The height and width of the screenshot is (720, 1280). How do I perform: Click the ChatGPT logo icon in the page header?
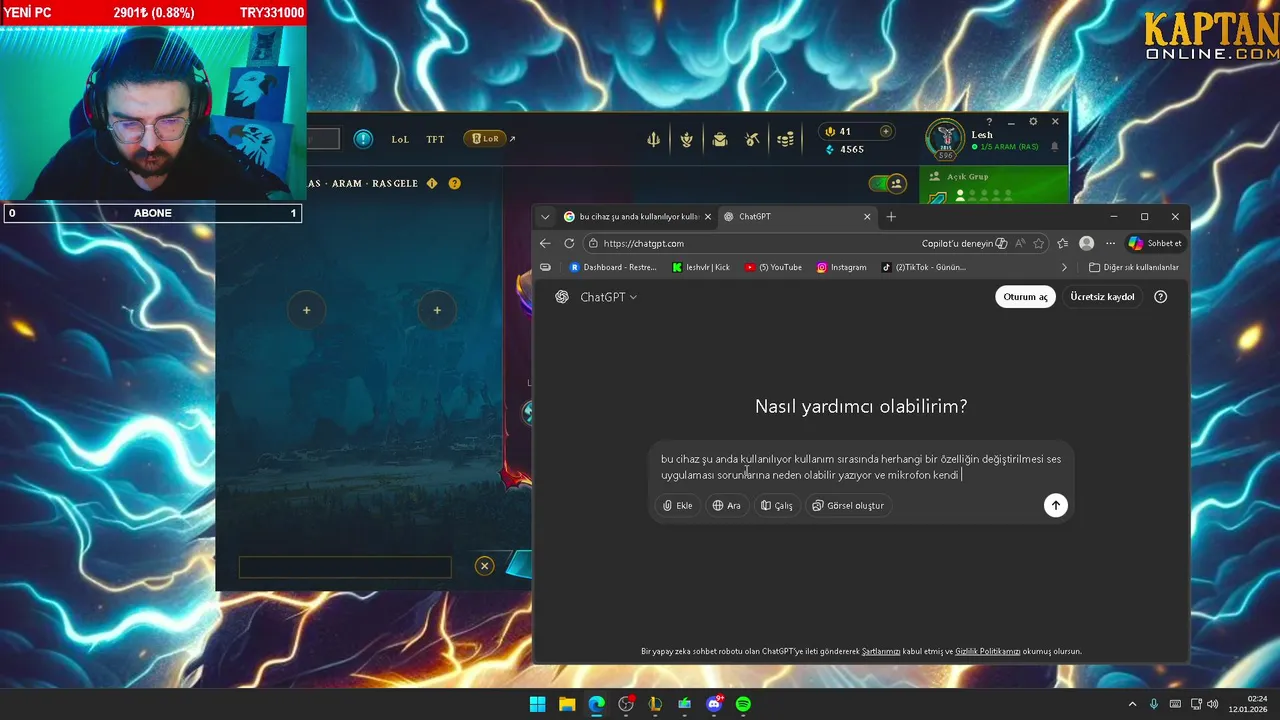(x=562, y=297)
